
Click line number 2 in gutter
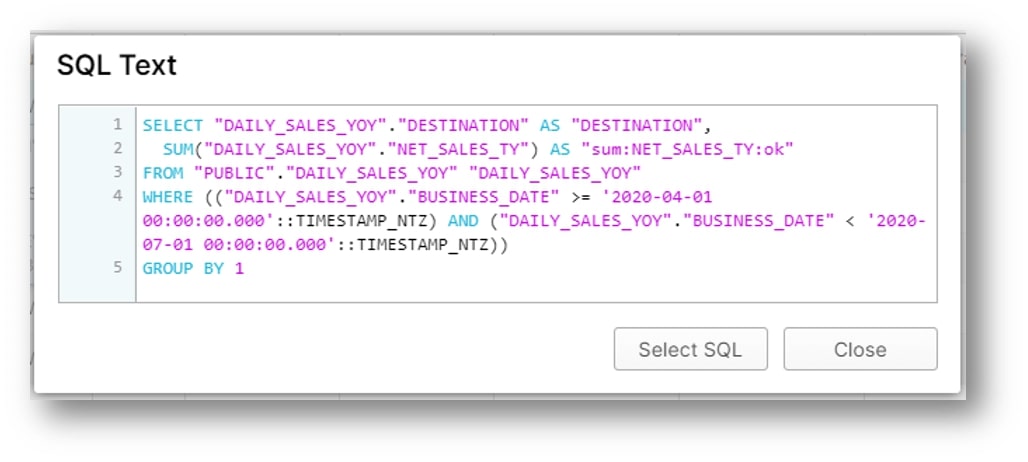[117, 149]
